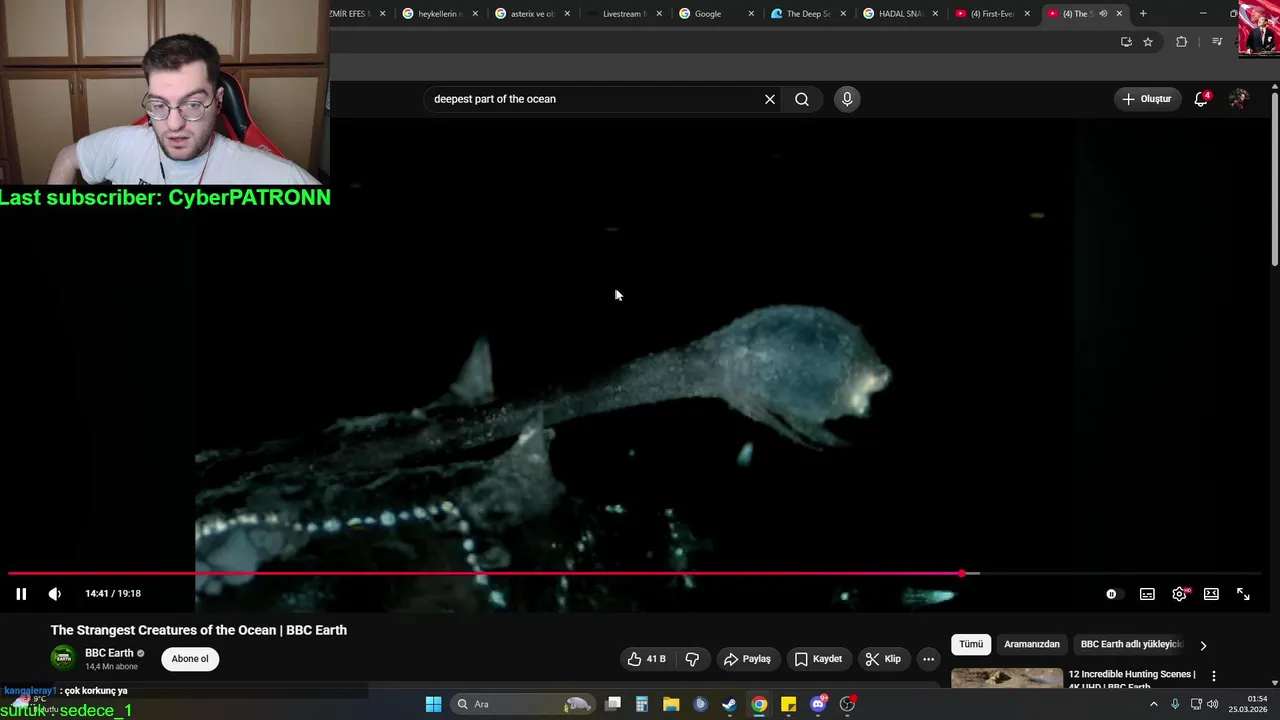Viewport: 1280px width, 720px height.
Task: Like the video with thumbs up
Action: (x=646, y=659)
